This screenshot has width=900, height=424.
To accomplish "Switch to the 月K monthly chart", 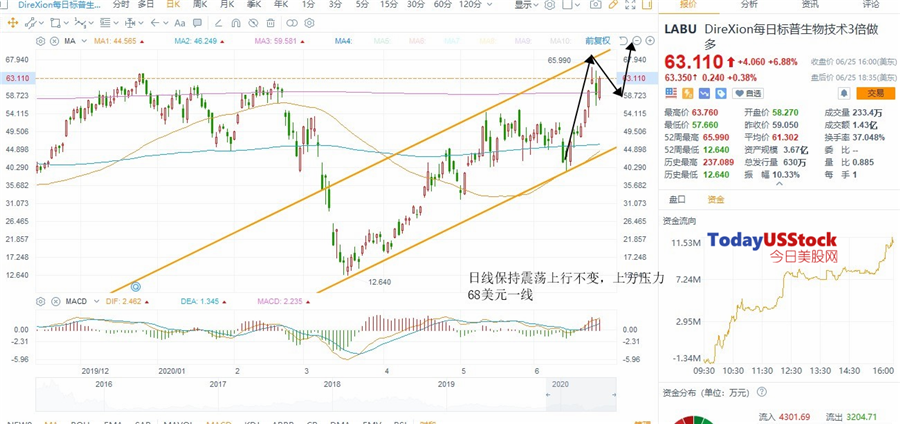I will pos(227,4).
